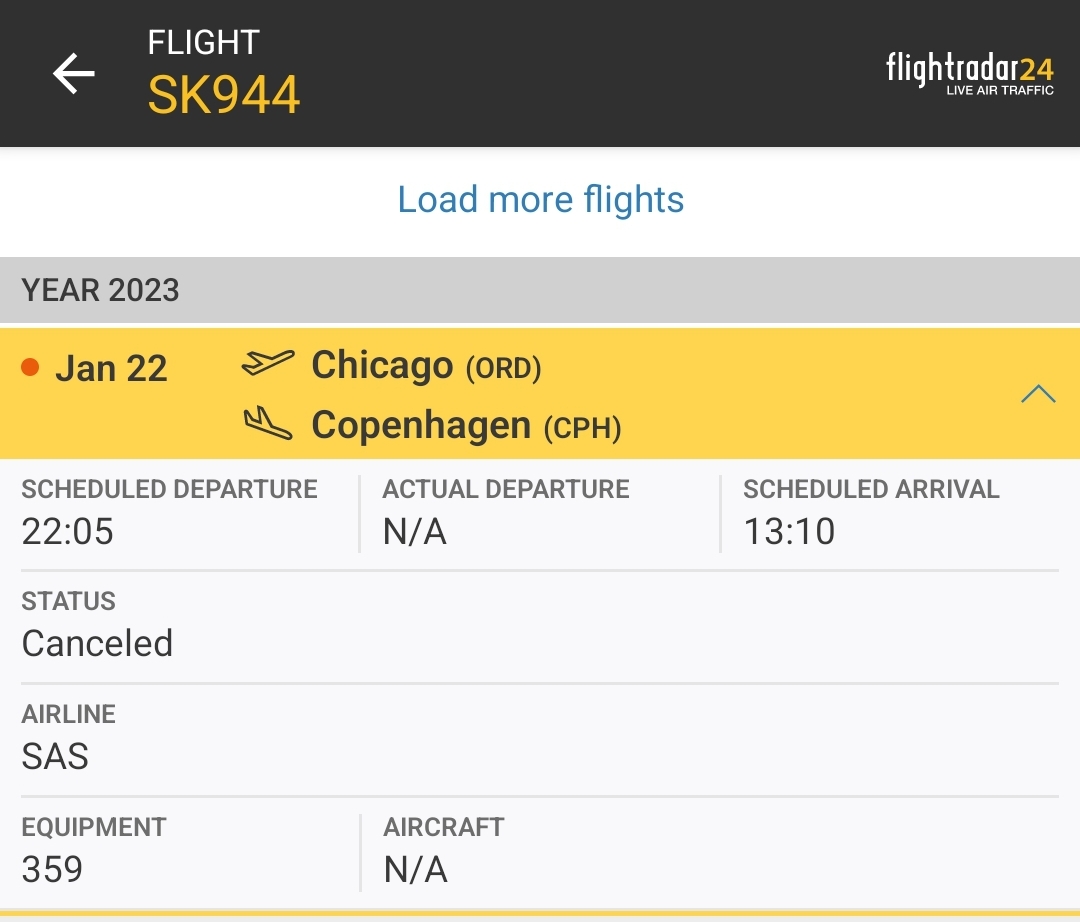This screenshot has width=1080, height=922.
Task: Load more flights
Action: coord(540,199)
